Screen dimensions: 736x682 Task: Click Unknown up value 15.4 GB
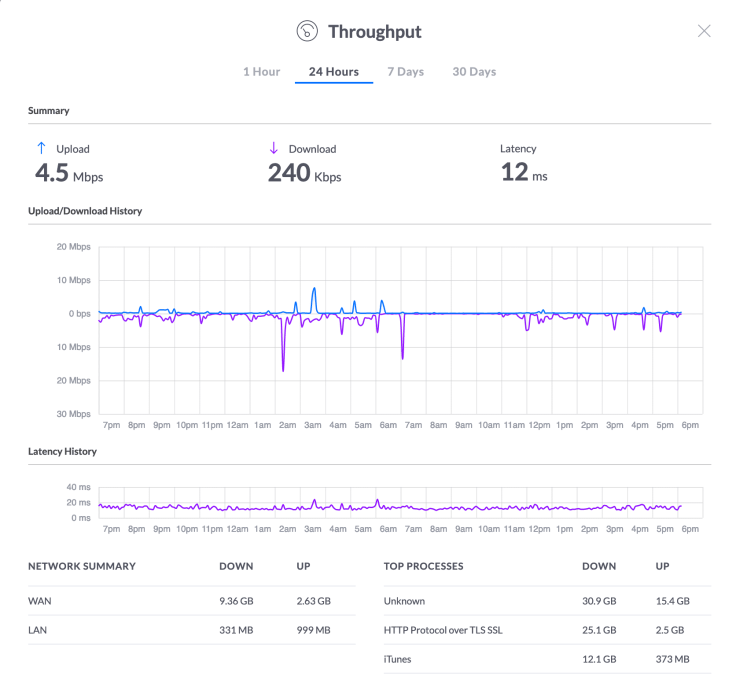tap(673, 601)
